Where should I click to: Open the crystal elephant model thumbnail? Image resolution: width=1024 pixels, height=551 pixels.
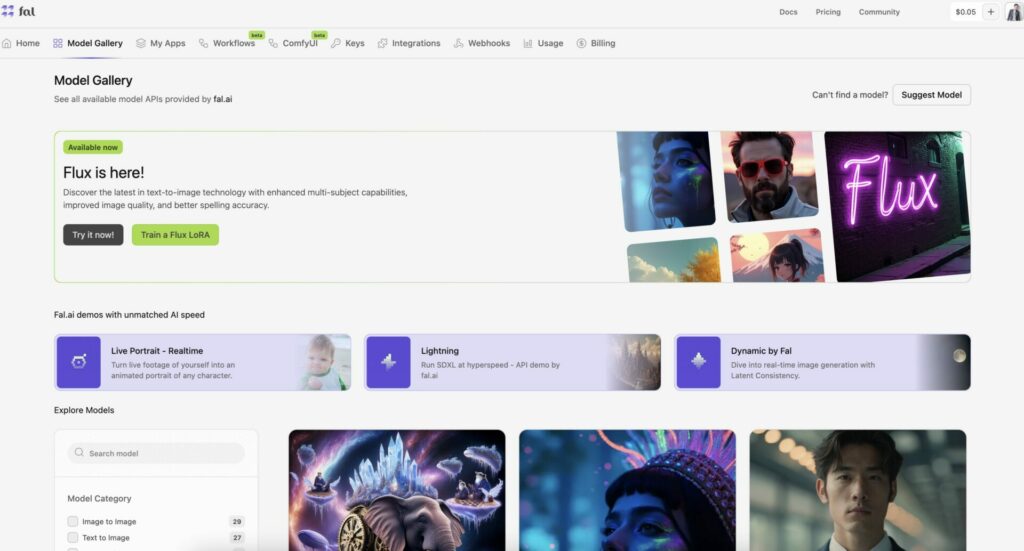[397, 490]
